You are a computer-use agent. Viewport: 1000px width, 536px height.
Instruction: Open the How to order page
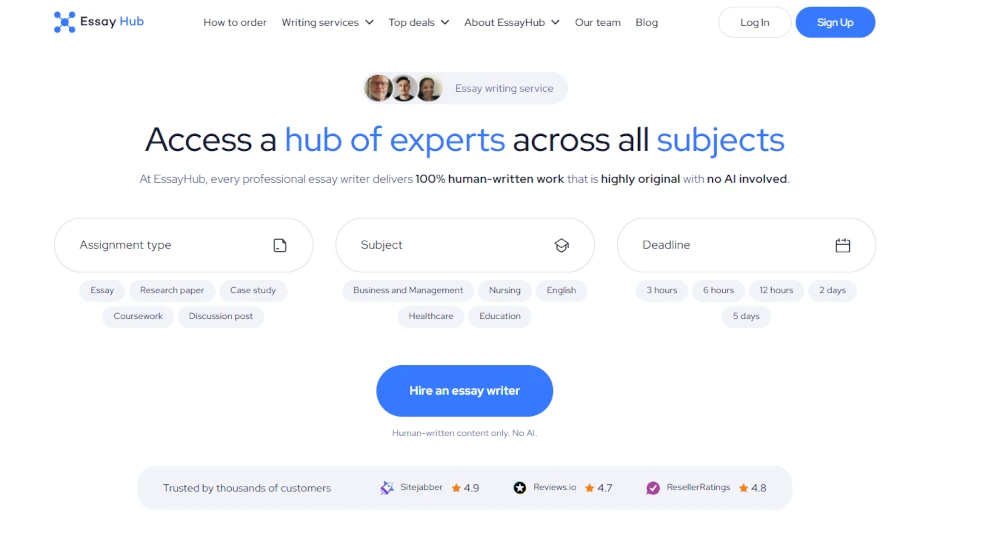click(x=235, y=22)
